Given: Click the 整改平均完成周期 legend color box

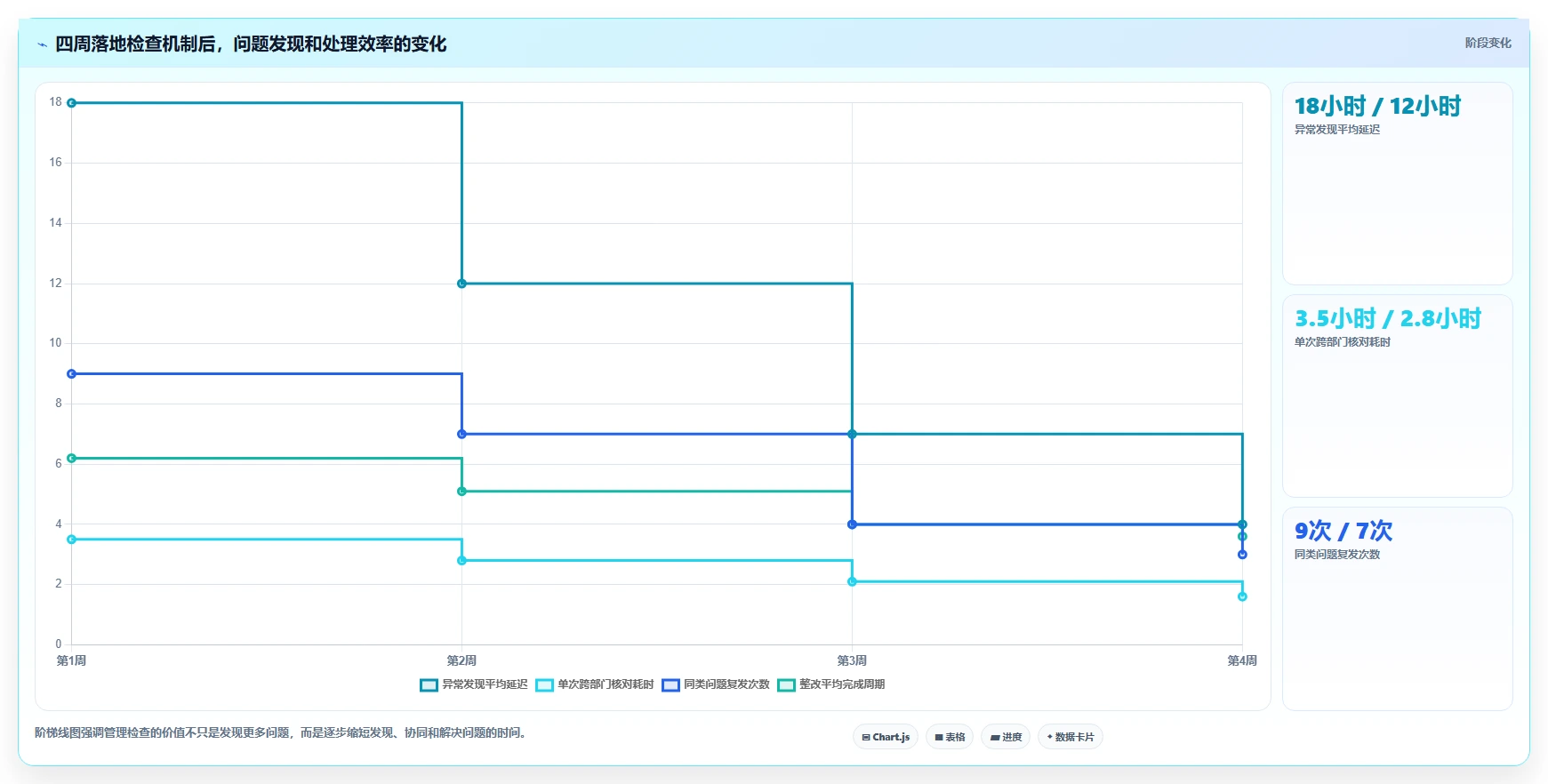Looking at the screenshot, I should (786, 684).
